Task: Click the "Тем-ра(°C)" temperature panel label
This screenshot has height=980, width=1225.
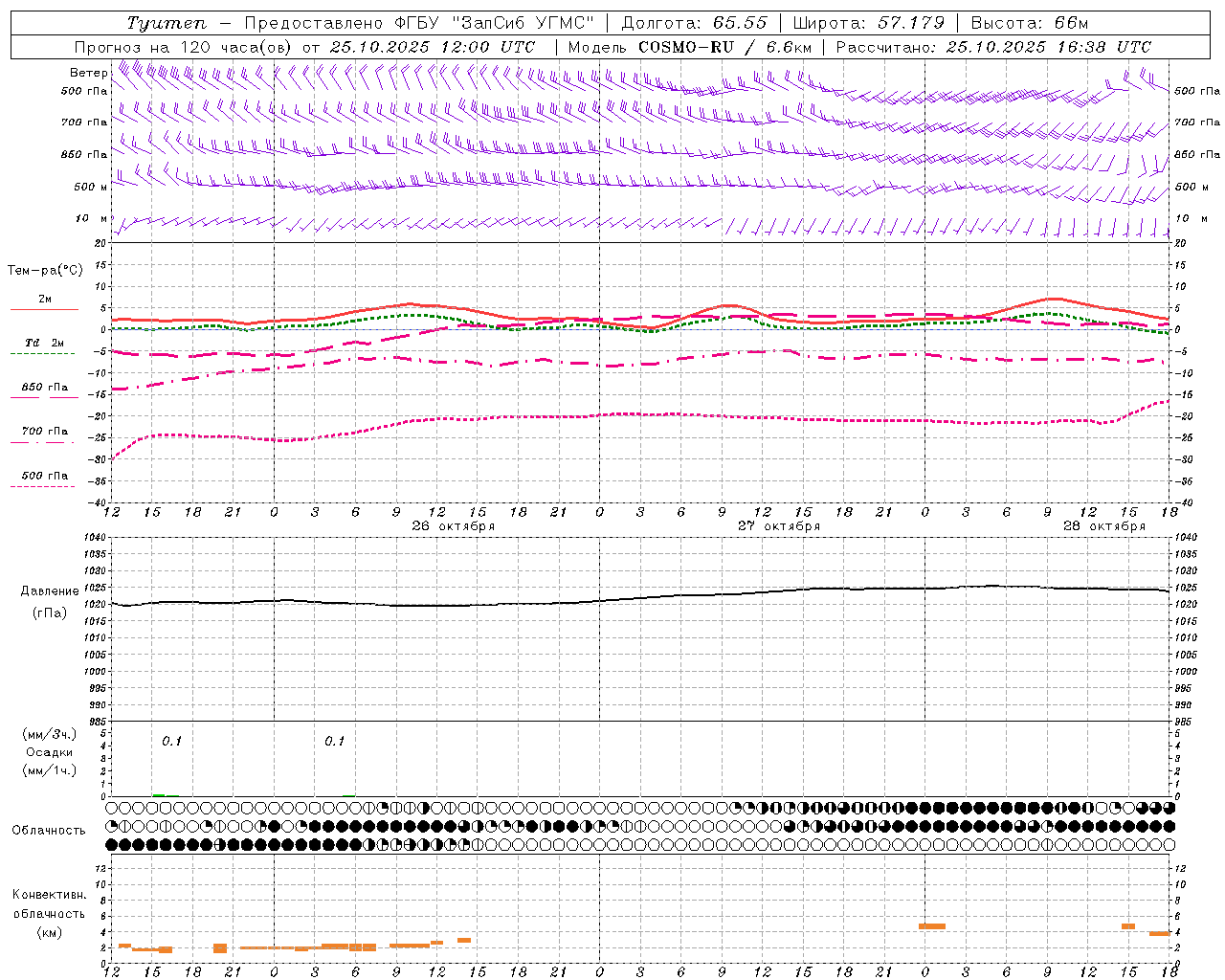Action: coord(45,271)
